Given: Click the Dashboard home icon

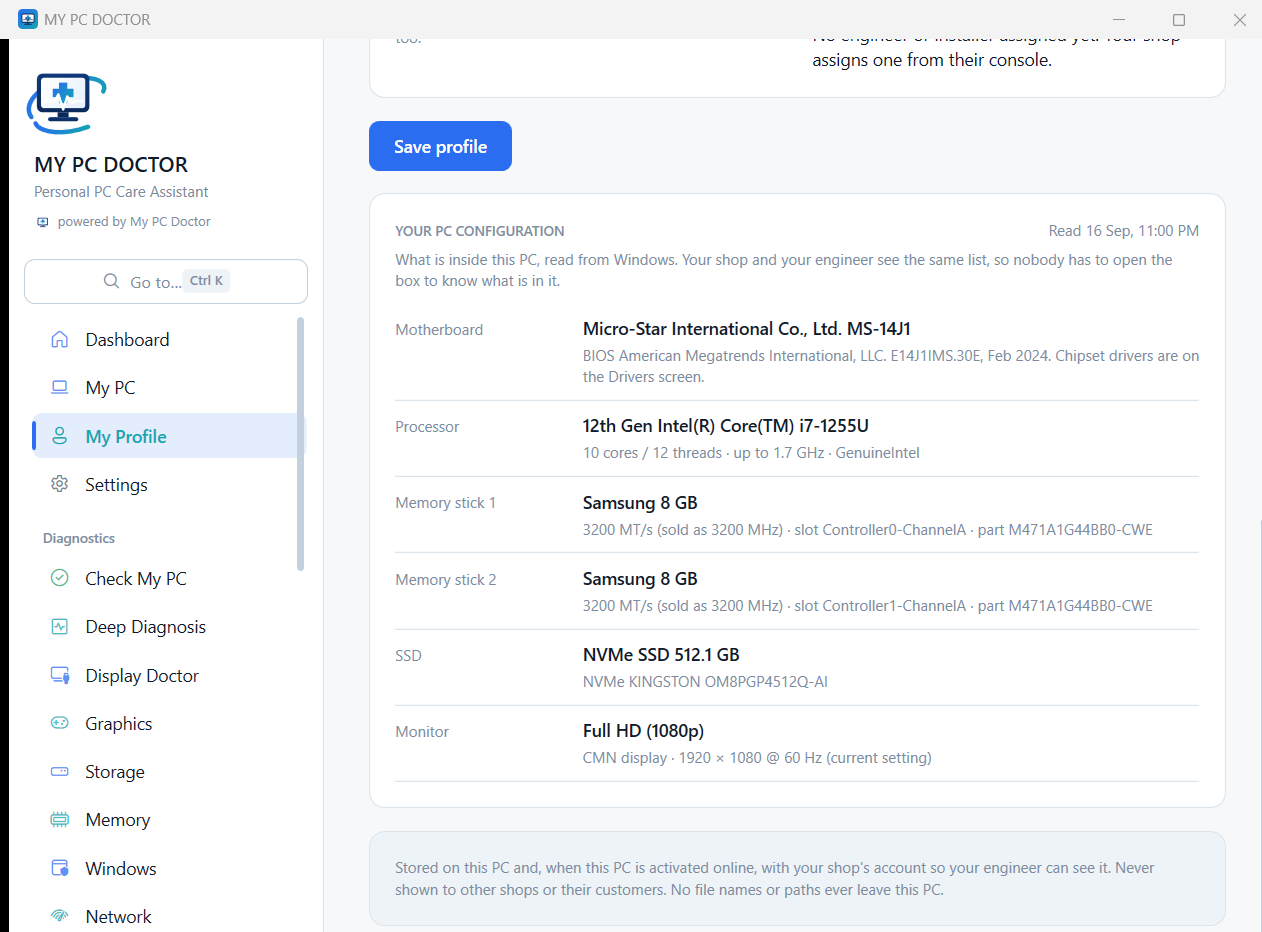Looking at the screenshot, I should point(59,339).
